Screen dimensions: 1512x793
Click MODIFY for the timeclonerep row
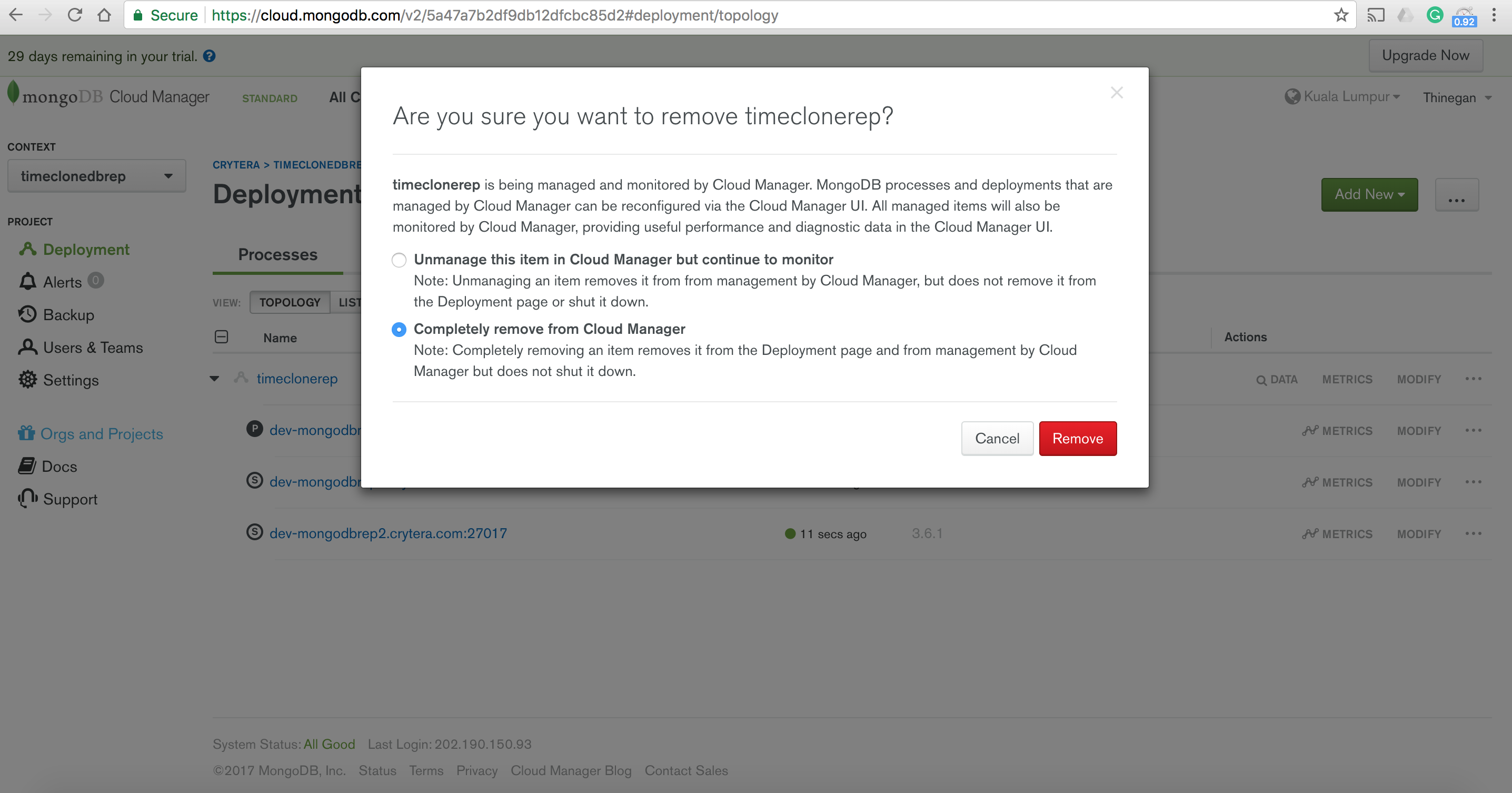pyautogui.click(x=1419, y=379)
